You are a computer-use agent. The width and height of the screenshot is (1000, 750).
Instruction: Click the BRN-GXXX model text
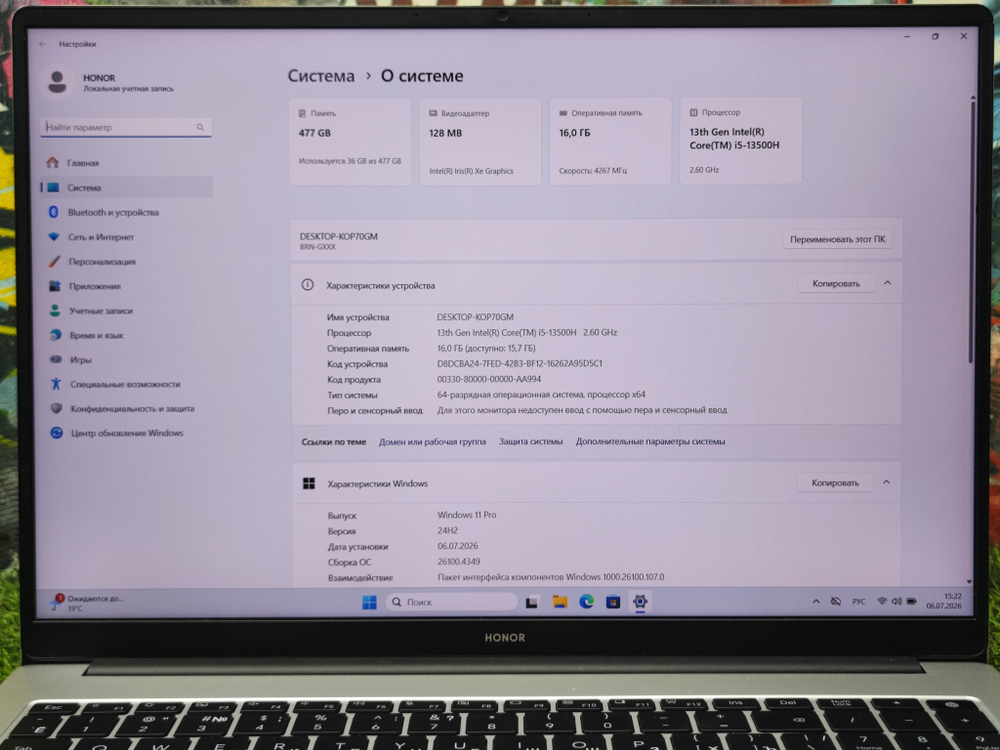[x=318, y=247]
